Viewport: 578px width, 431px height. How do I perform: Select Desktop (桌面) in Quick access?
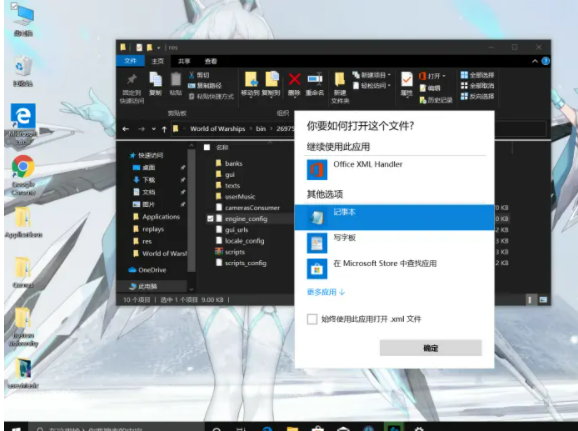[x=149, y=168]
